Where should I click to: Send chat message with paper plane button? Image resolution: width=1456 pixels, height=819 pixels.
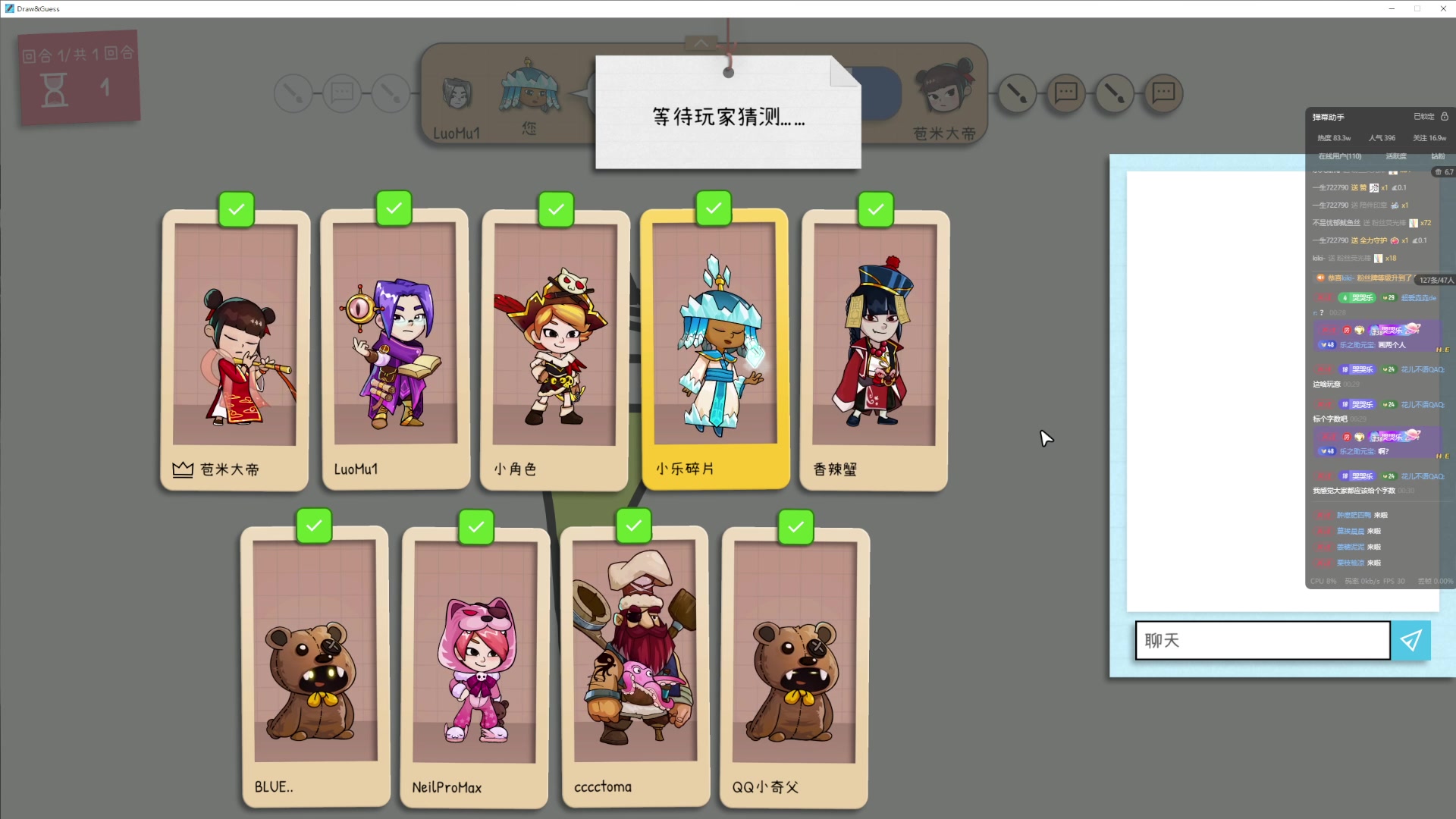(1410, 641)
